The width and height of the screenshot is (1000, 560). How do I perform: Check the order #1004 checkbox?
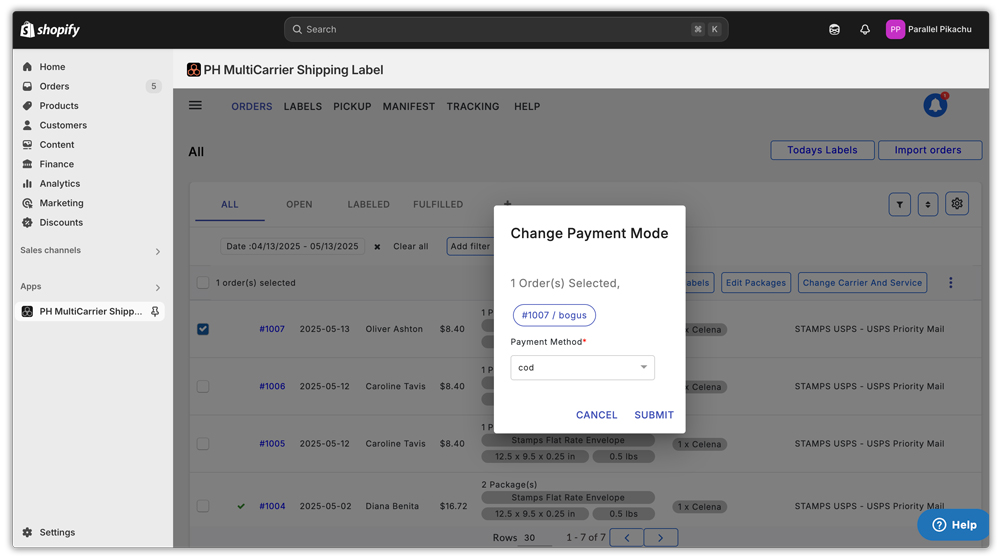coord(203,506)
